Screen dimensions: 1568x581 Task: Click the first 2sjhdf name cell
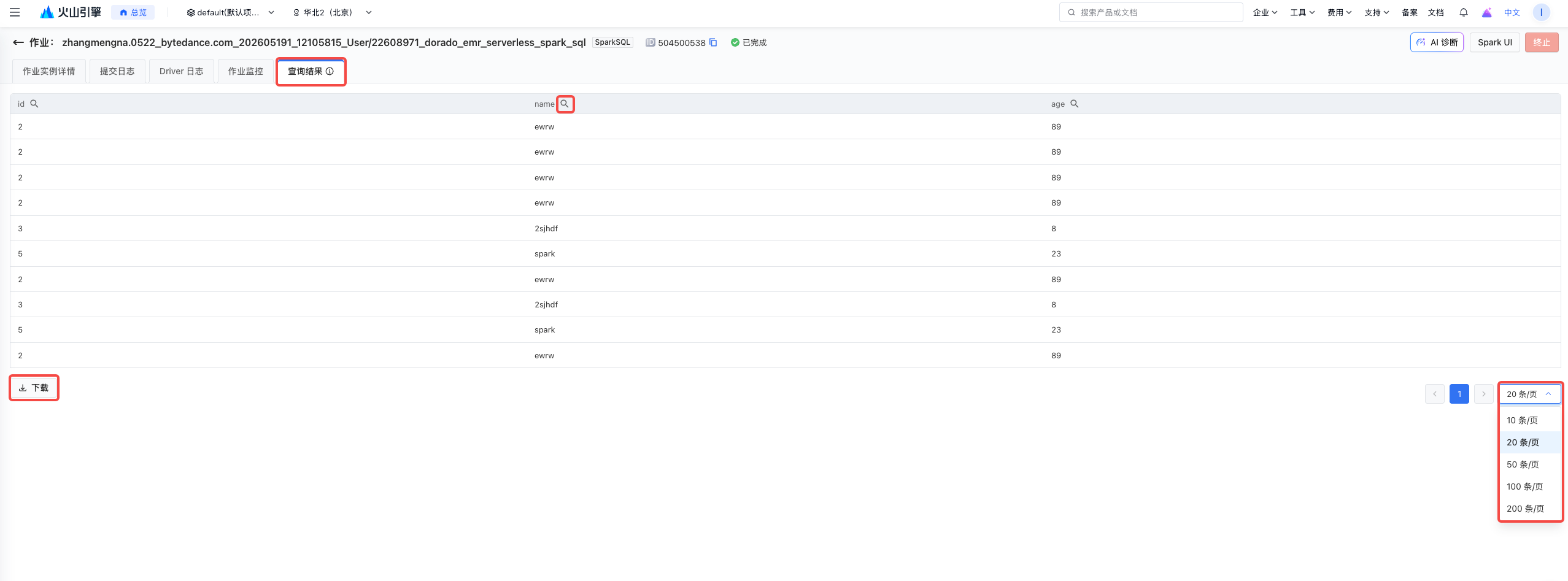click(x=546, y=228)
